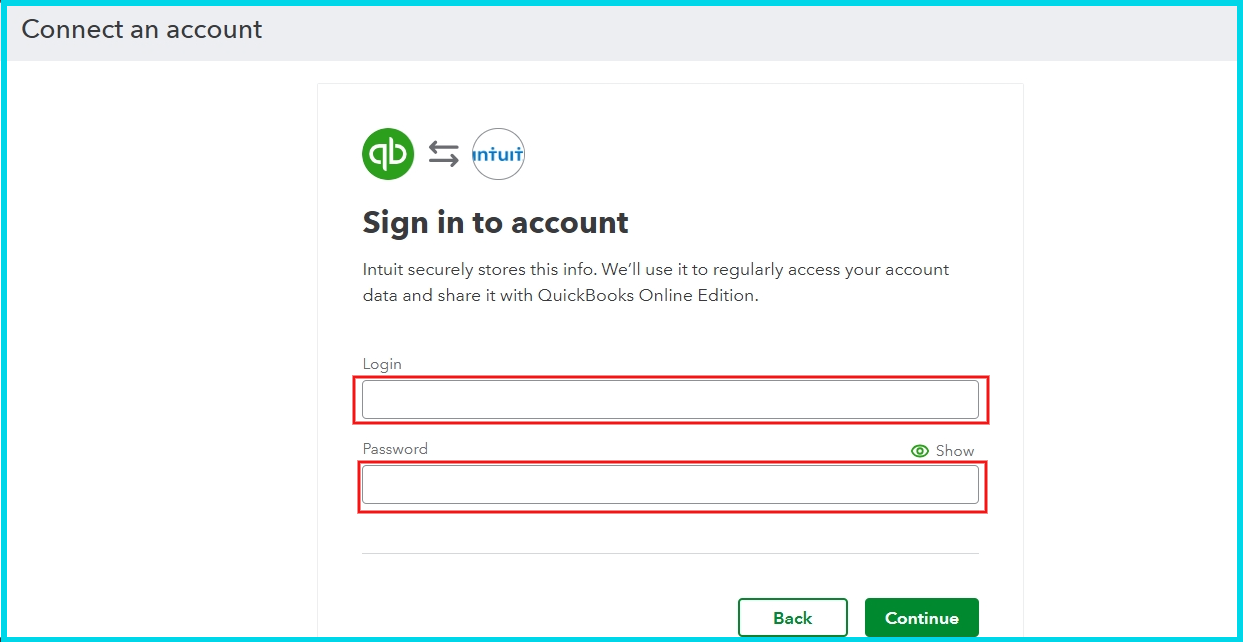The height and width of the screenshot is (642, 1243).
Task: Click the green QuickBooks logo icon
Action: tap(388, 154)
